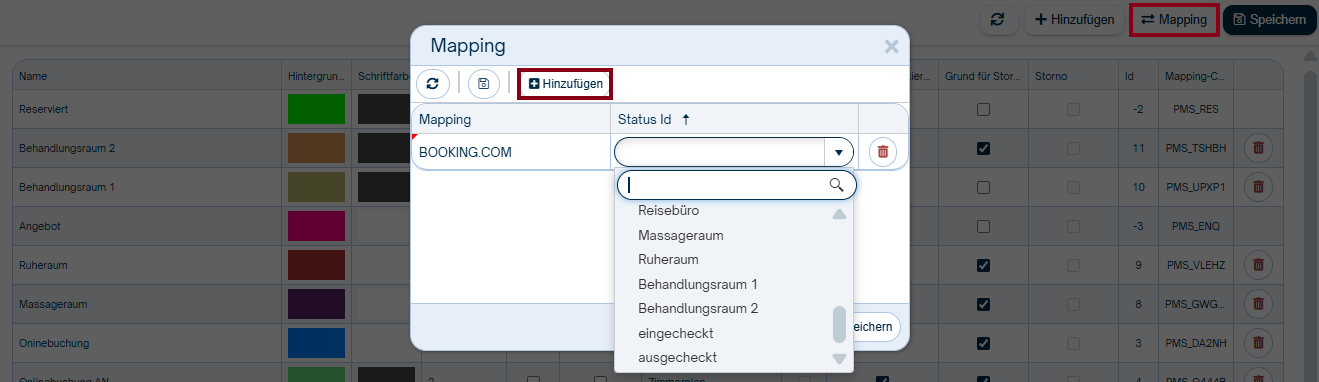
Task: Uncheck Grund für Storno for Ruheraum
Action: coord(983,265)
